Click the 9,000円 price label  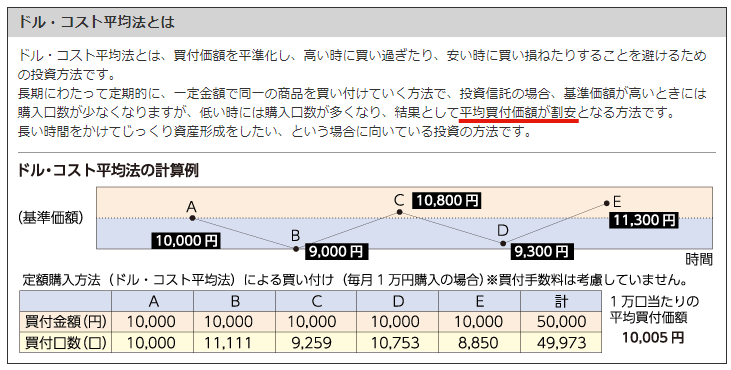coord(336,252)
